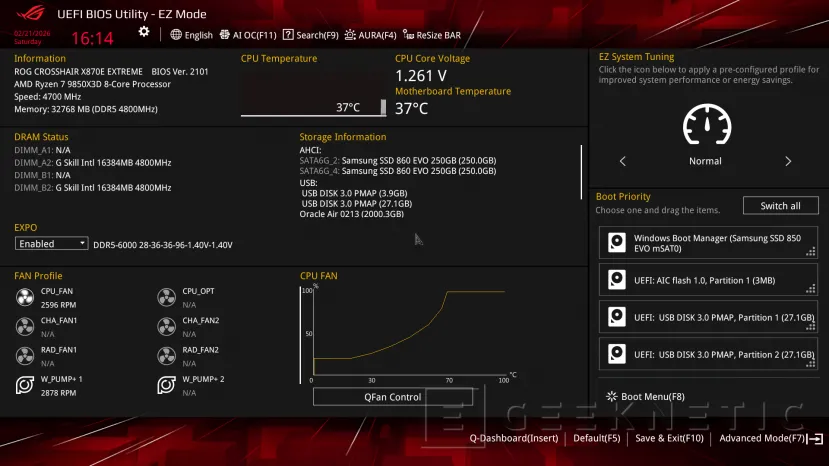
Task: Click SATA6G_4 Samsung SSD 860 EVO entry
Action: [x=398, y=171]
